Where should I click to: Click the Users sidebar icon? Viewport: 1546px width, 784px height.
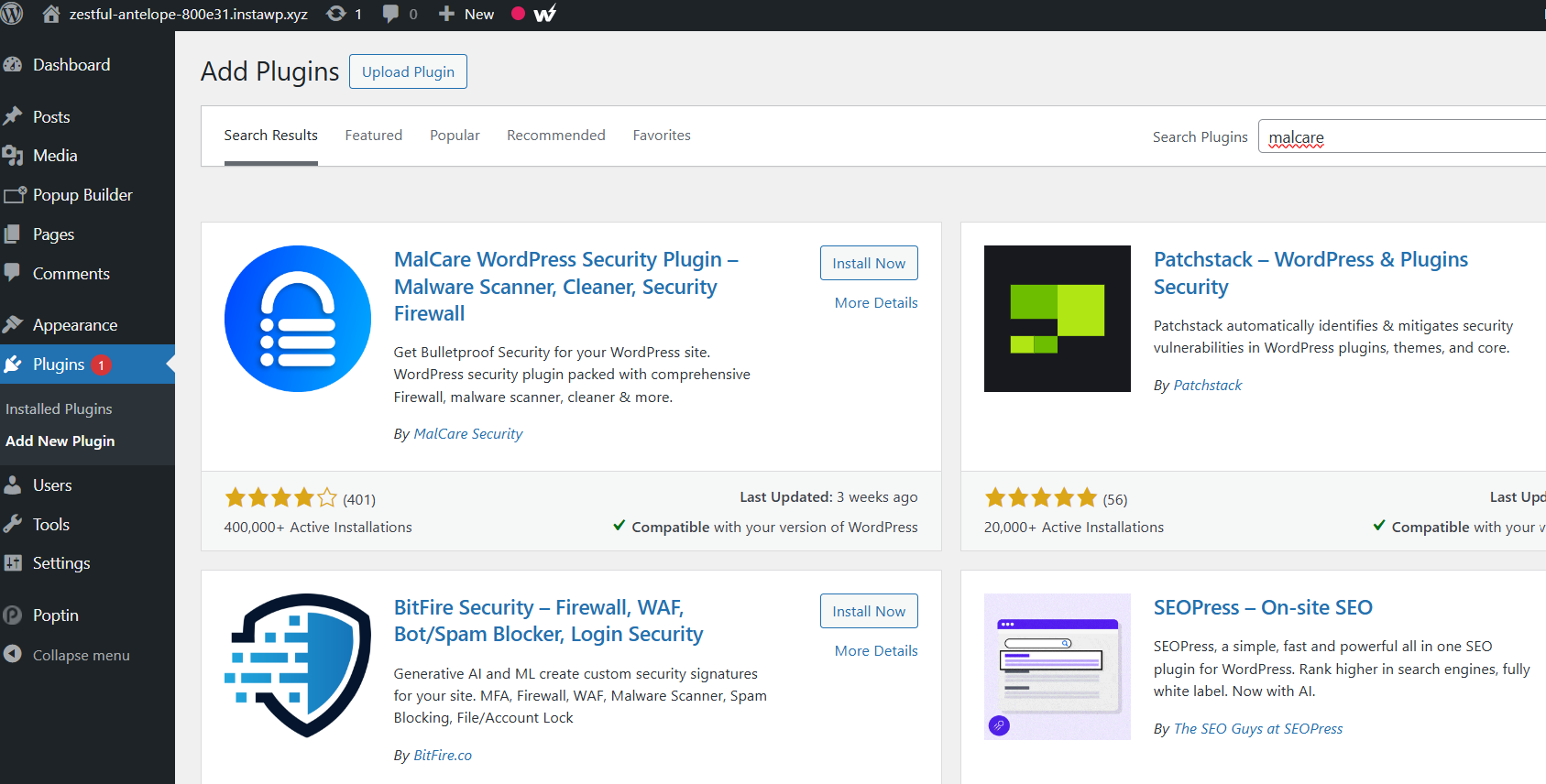13,485
